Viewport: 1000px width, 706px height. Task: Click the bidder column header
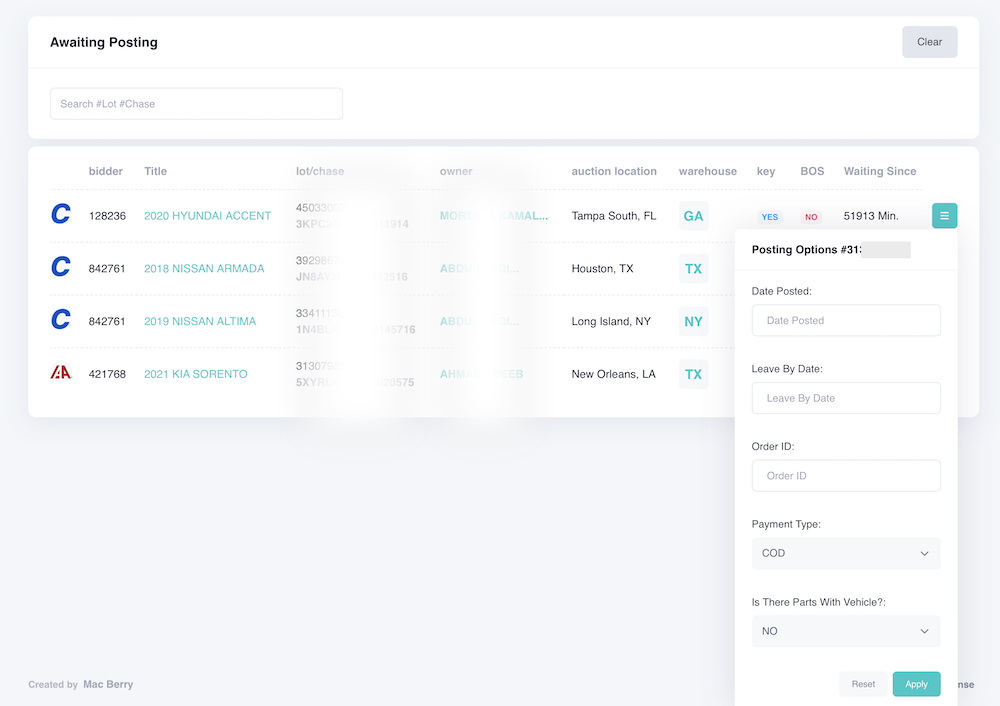[106, 172]
